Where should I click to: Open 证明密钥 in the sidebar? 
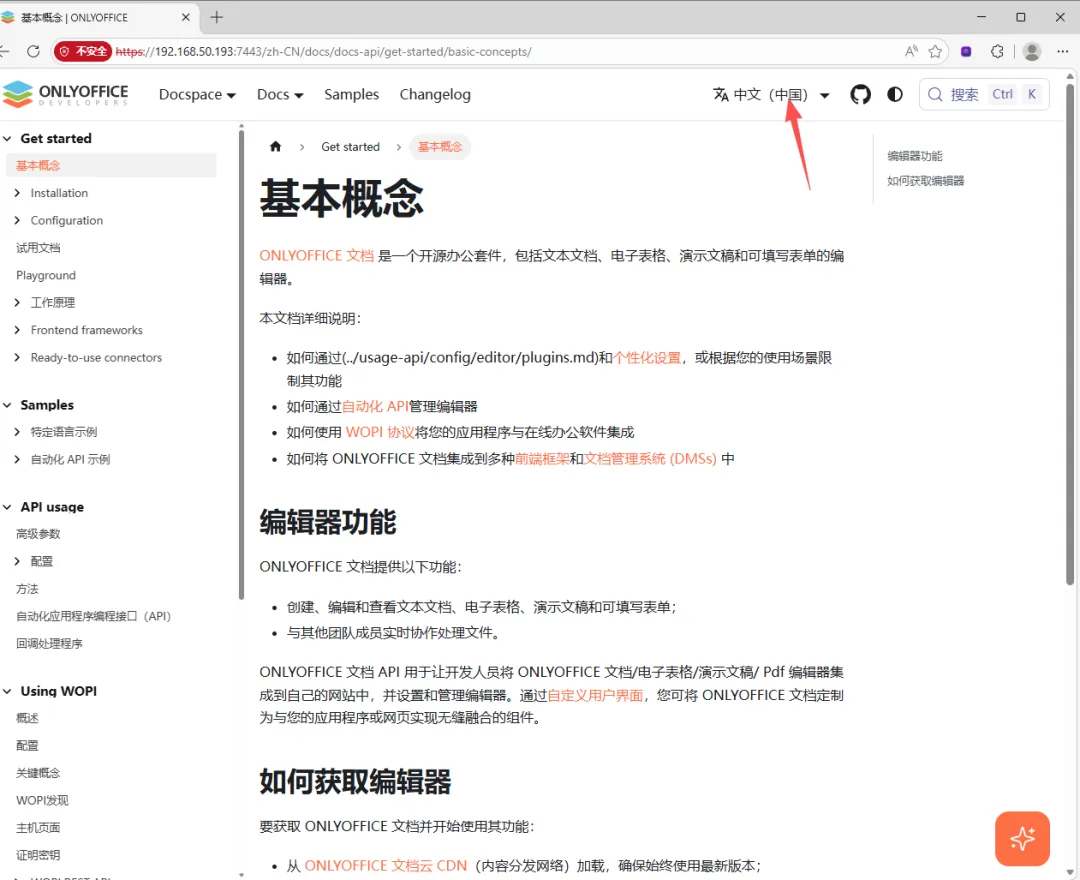coord(39,855)
